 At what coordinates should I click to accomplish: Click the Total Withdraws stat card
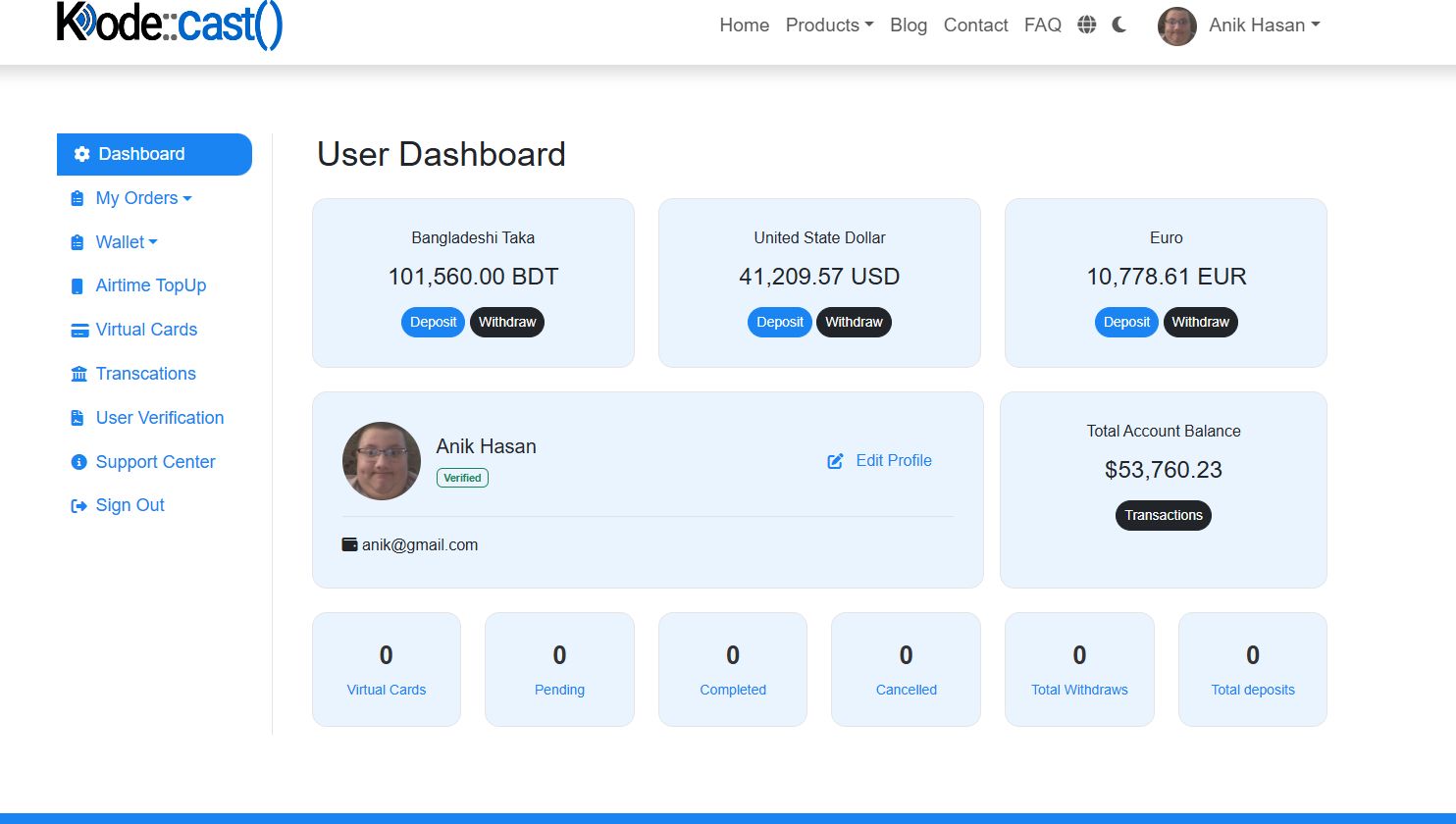[x=1079, y=670]
